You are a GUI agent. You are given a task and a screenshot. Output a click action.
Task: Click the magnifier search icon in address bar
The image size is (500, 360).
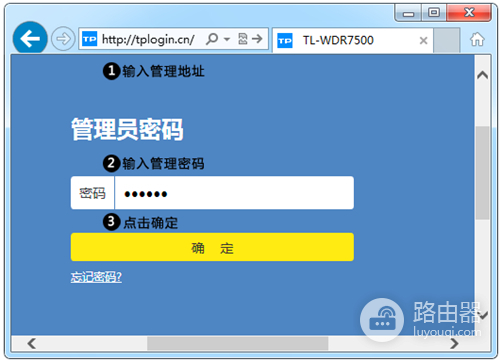(x=212, y=39)
